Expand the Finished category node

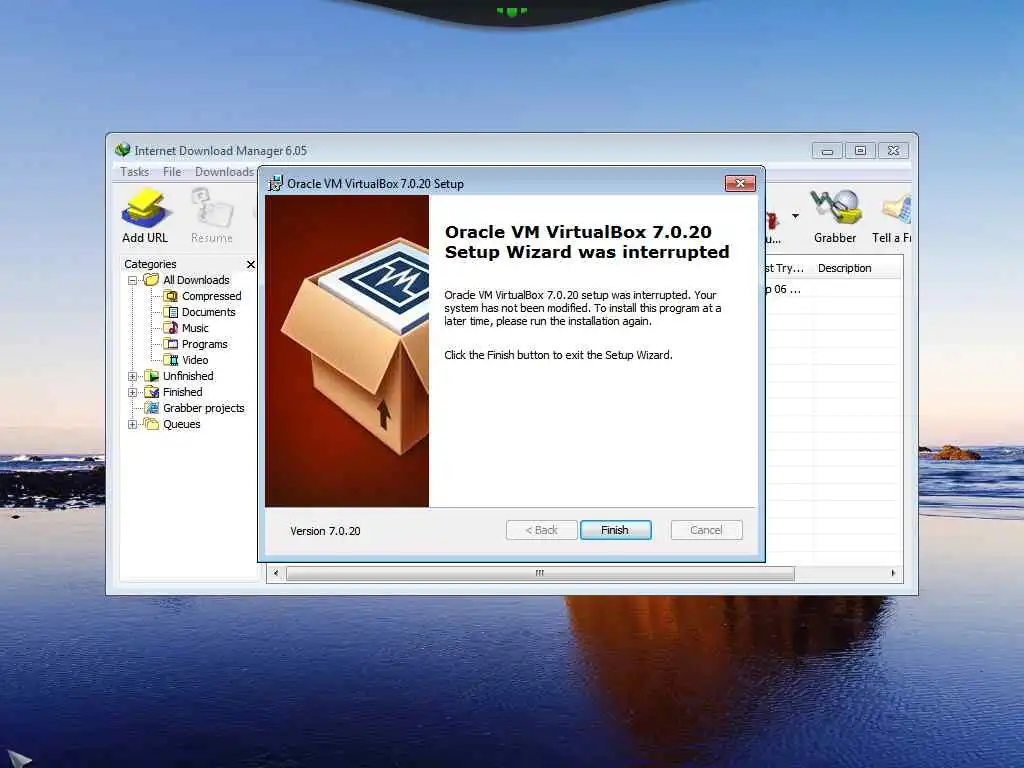click(133, 392)
